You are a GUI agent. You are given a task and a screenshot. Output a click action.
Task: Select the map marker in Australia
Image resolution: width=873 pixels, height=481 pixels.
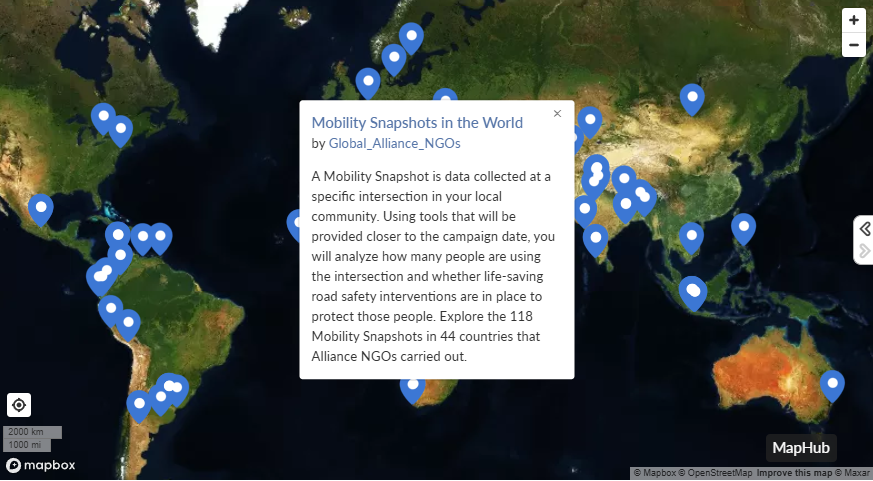pyautogui.click(x=832, y=383)
